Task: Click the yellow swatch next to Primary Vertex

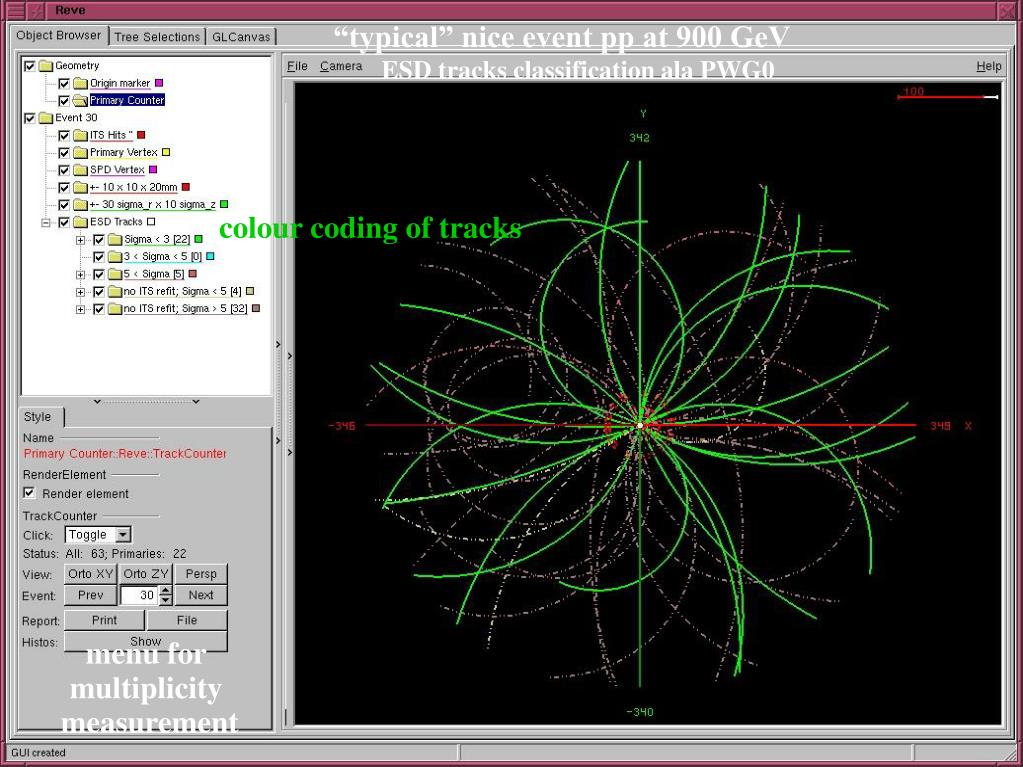Action: tap(166, 153)
